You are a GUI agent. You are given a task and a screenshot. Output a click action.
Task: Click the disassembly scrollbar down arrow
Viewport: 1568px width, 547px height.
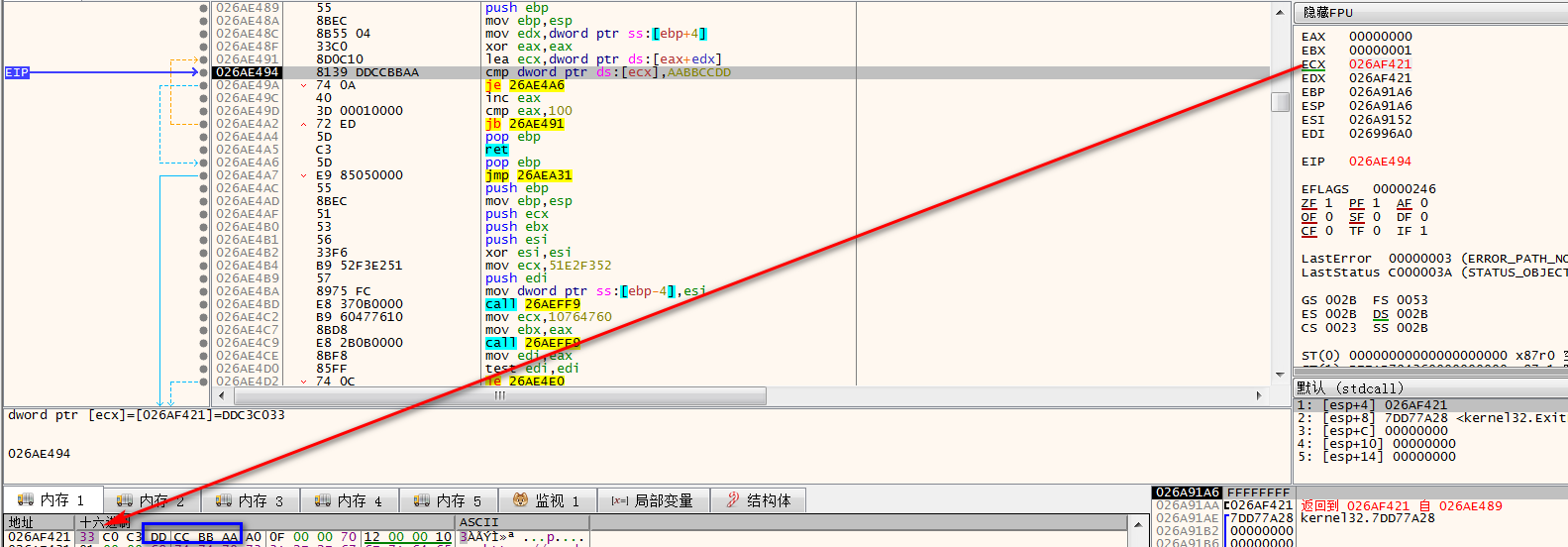point(1280,375)
